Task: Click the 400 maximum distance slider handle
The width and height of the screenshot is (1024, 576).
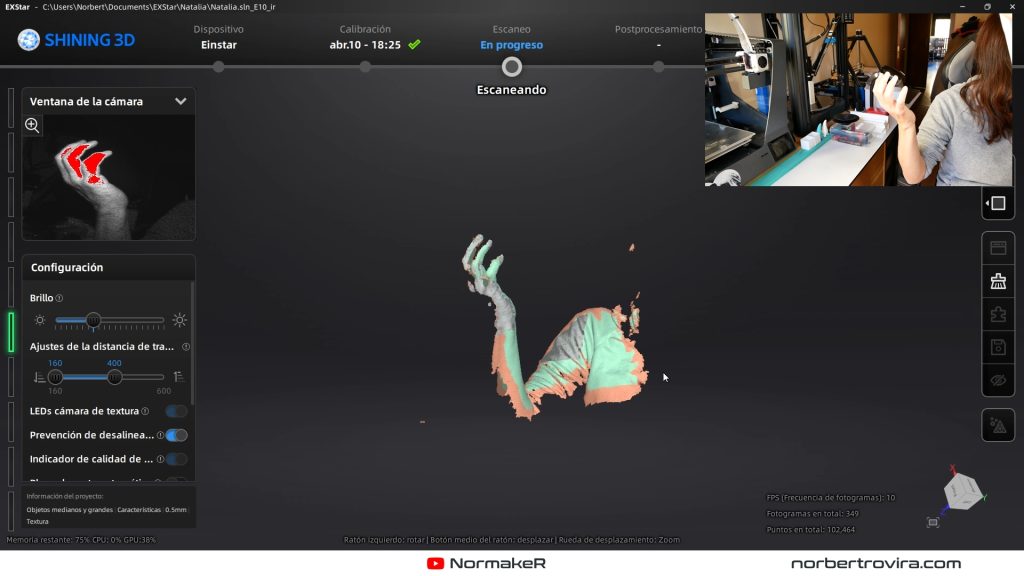Action: (x=114, y=377)
